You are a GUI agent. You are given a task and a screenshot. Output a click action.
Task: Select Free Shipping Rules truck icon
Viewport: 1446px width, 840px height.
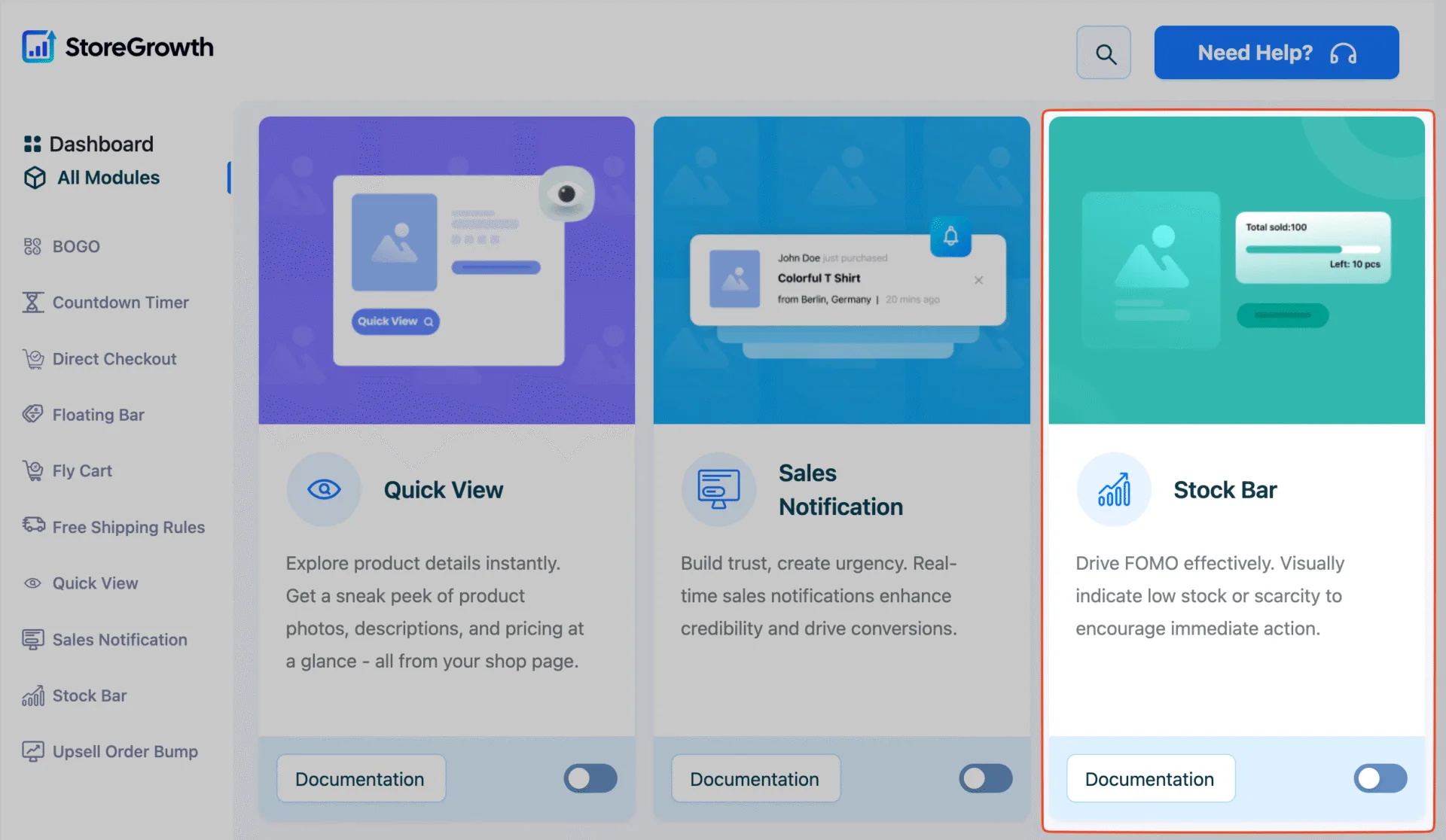34,525
